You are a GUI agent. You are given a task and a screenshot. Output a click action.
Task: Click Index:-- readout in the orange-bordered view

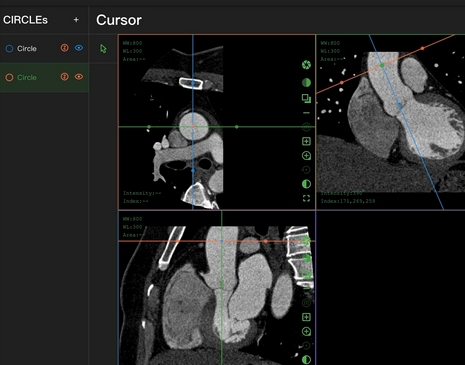click(x=136, y=201)
